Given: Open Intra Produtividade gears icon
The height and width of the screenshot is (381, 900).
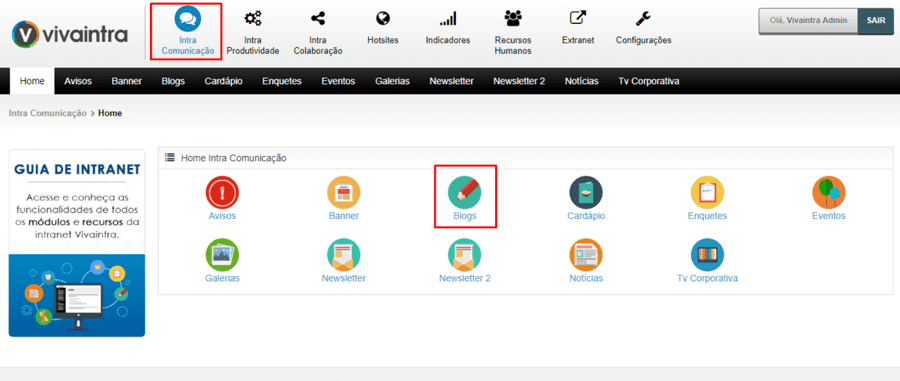Looking at the screenshot, I should click(253, 19).
